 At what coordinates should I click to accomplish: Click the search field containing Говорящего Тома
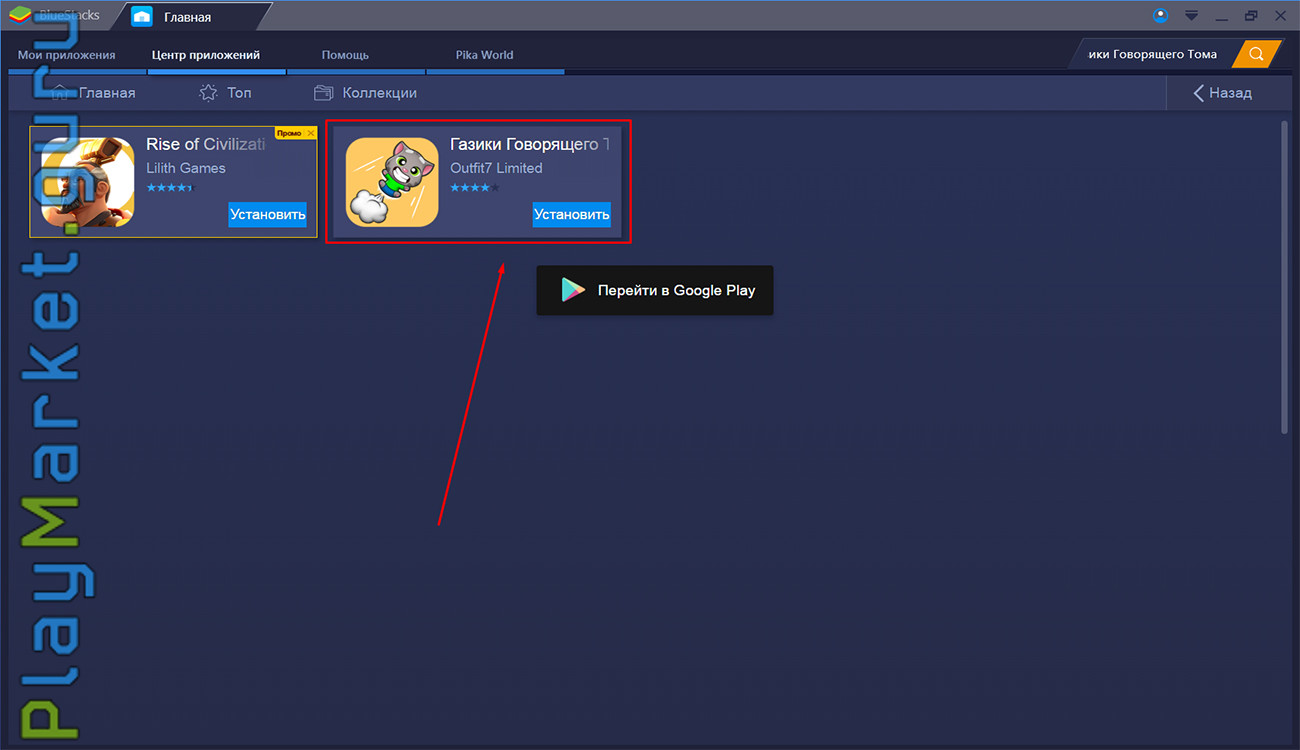coord(1152,54)
